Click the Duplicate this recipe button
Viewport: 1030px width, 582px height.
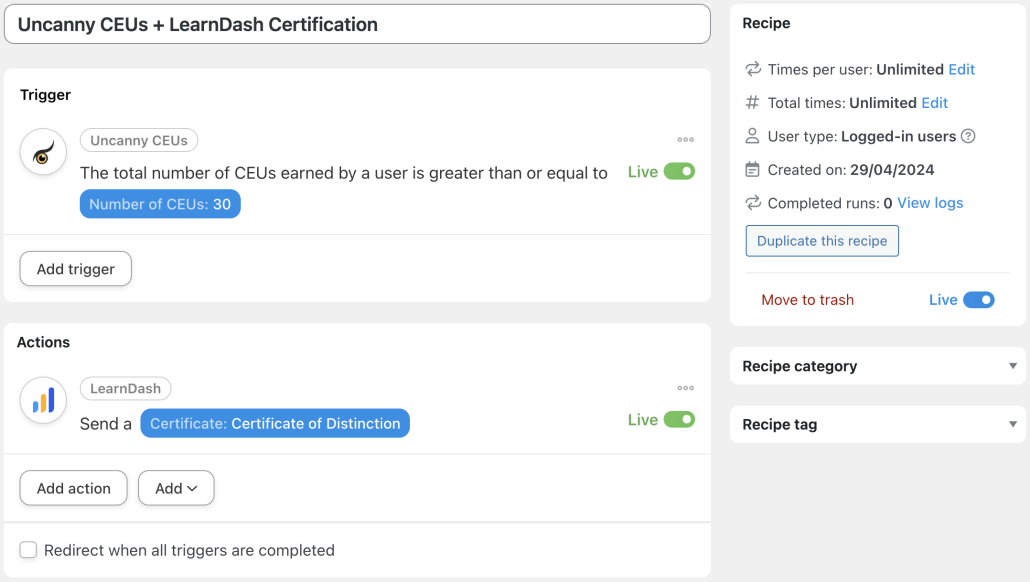click(821, 240)
